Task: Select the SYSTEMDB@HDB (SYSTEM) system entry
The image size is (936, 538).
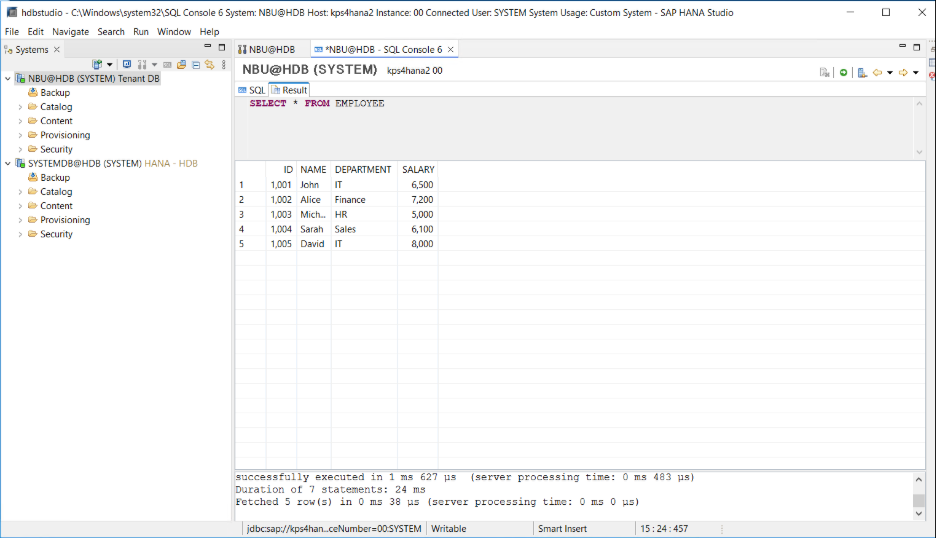Action: pyautogui.click(x=106, y=164)
